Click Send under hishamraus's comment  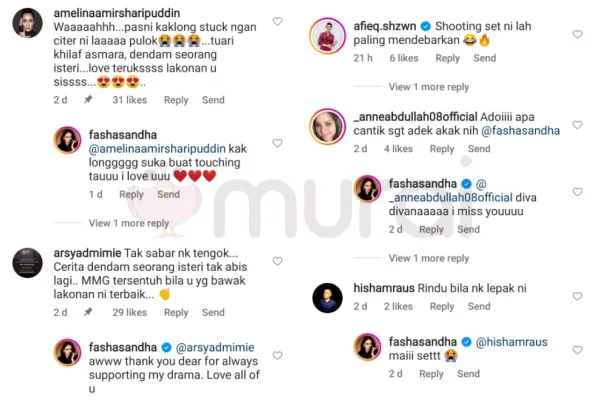coord(479,306)
